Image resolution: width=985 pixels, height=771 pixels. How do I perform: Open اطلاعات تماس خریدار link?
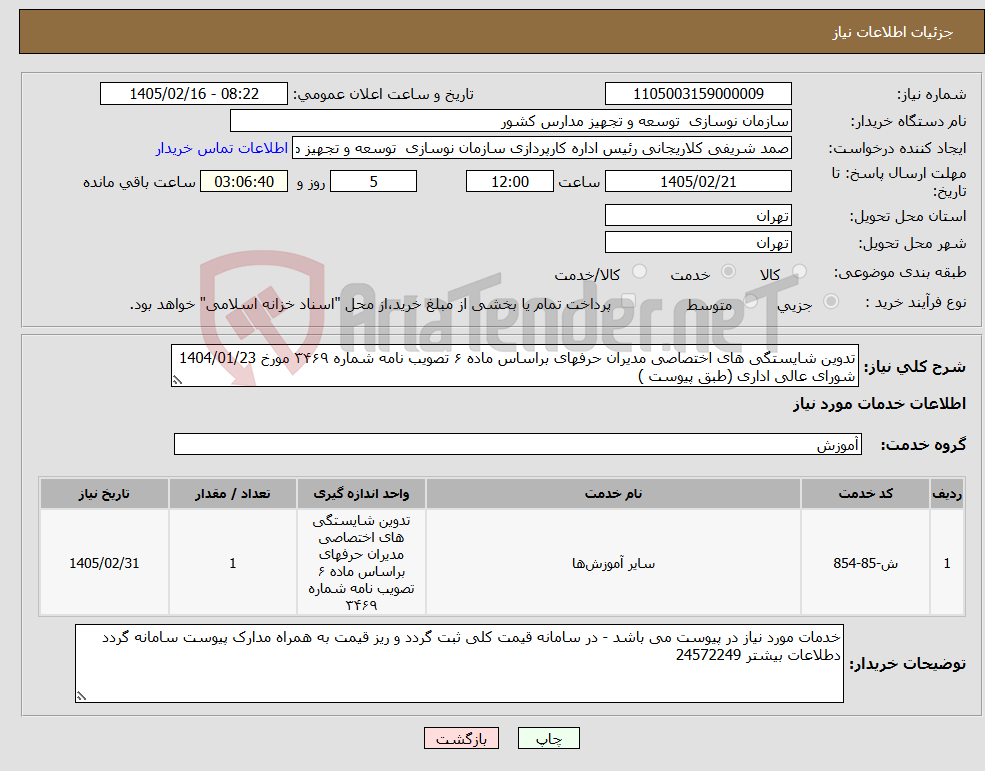tap(222, 148)
